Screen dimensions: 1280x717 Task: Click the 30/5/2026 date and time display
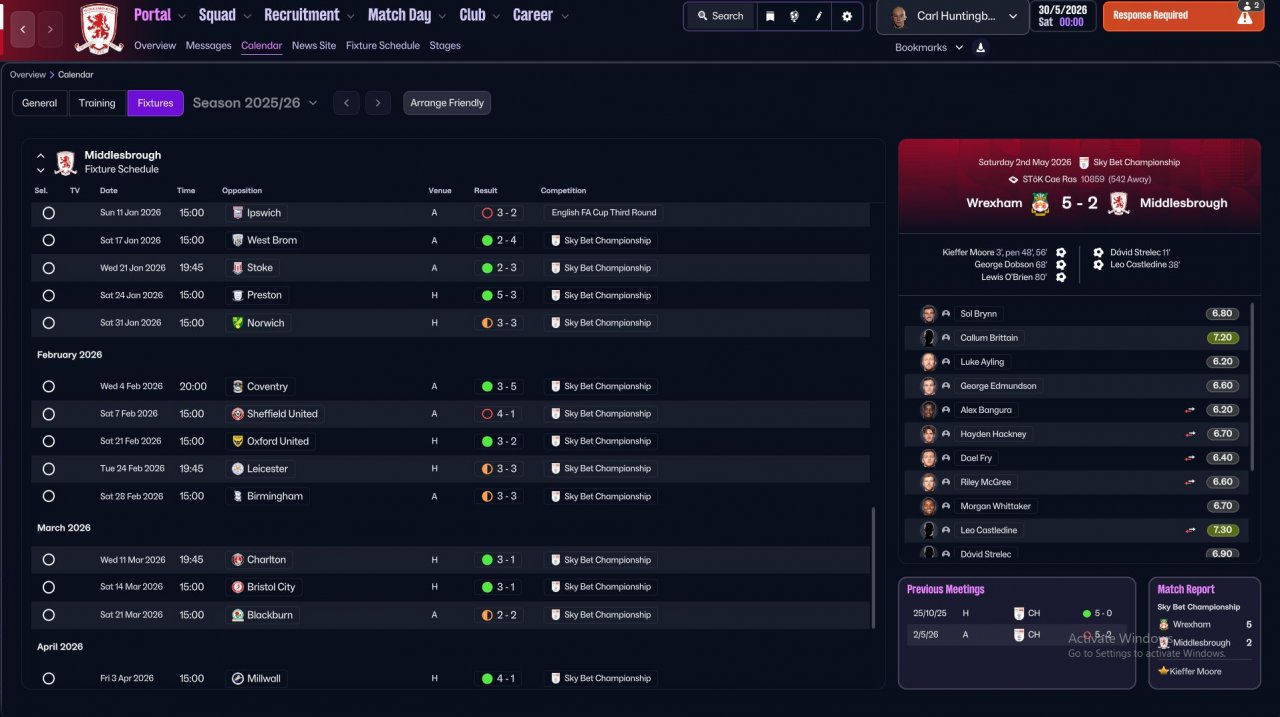tap(1062, 16)
